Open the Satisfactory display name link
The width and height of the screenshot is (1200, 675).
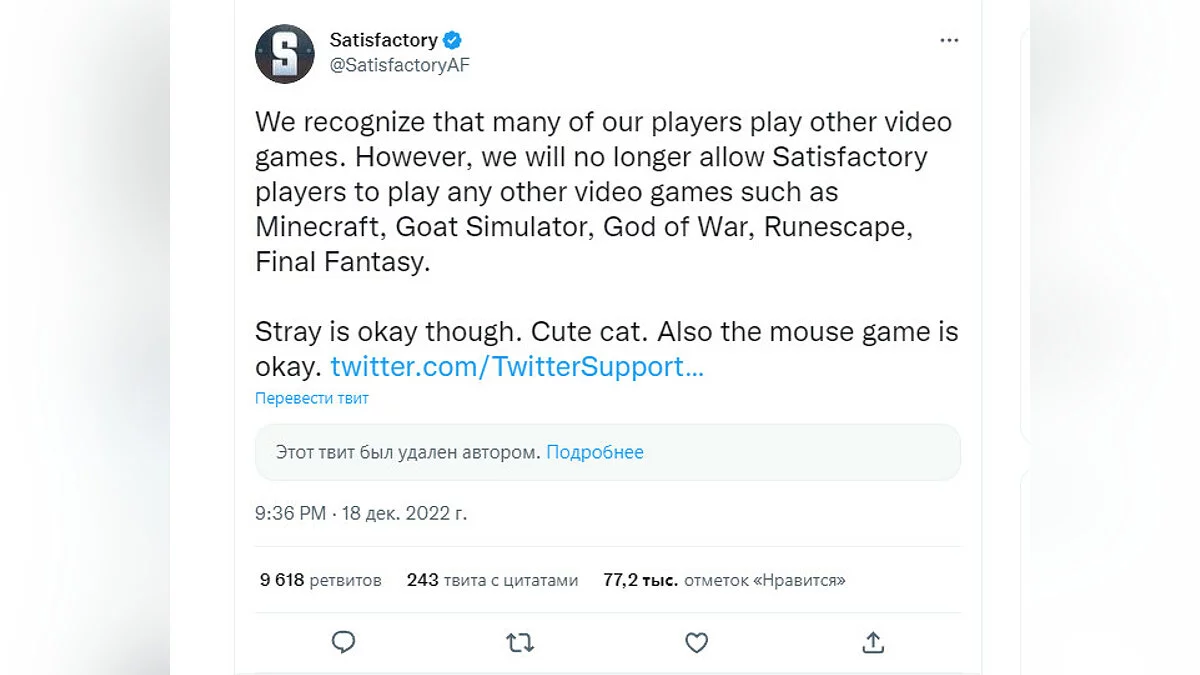pyautogui.click(x=383, y=40)
